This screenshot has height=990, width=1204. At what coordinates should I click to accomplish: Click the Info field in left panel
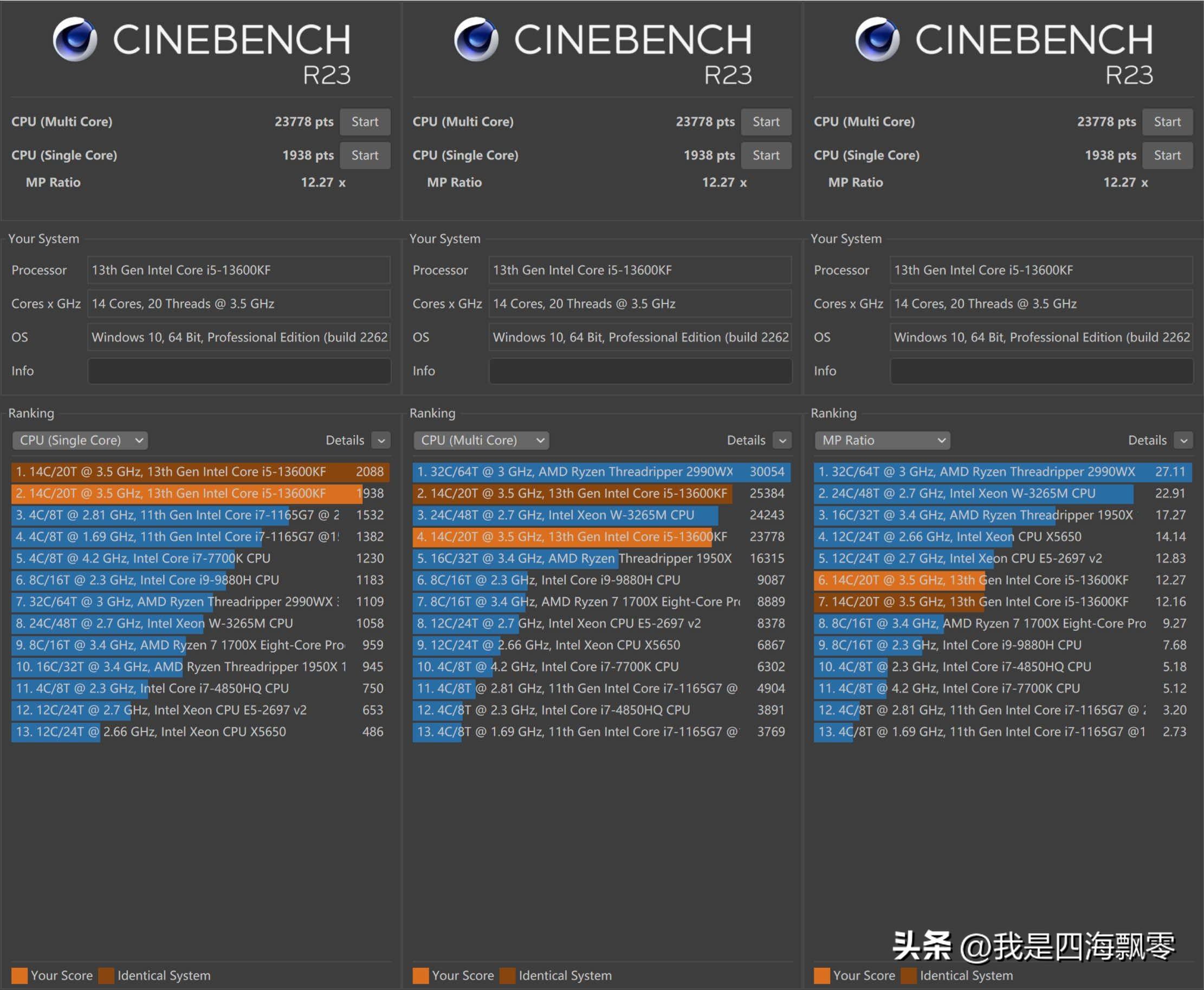point(239,371)
